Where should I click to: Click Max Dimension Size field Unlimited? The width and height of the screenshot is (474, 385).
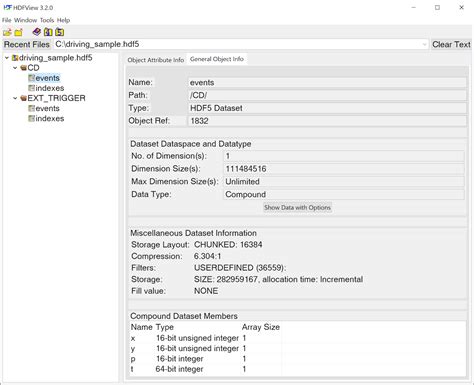pos(344,182)
